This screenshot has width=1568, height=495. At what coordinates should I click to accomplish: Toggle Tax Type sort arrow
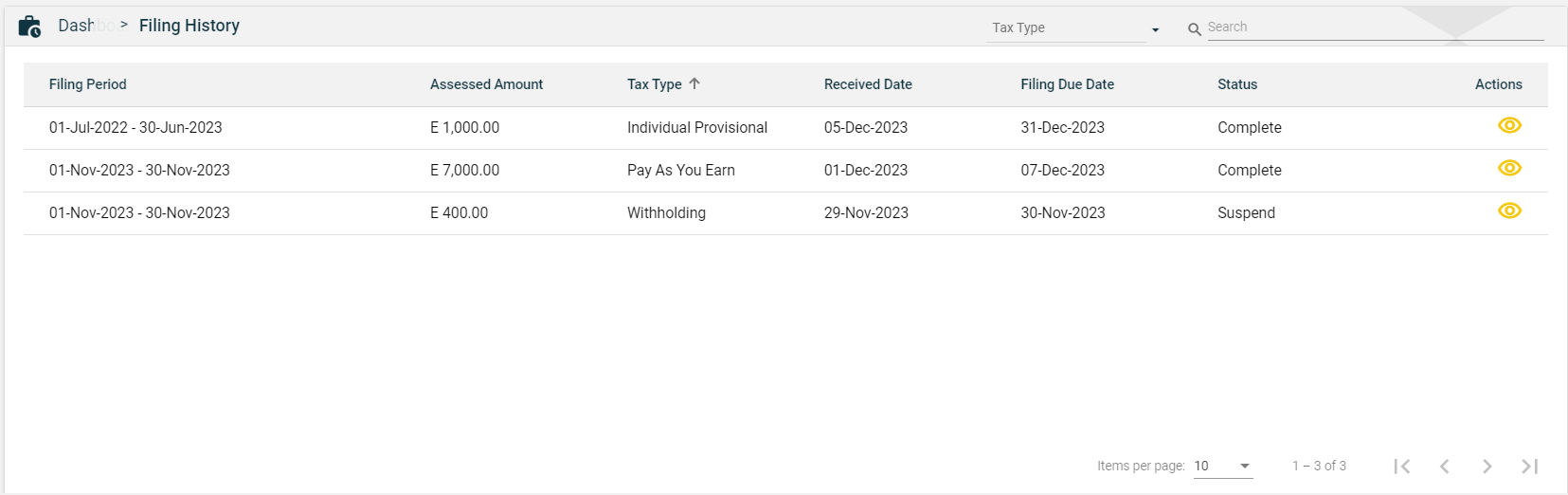(694, 83)
